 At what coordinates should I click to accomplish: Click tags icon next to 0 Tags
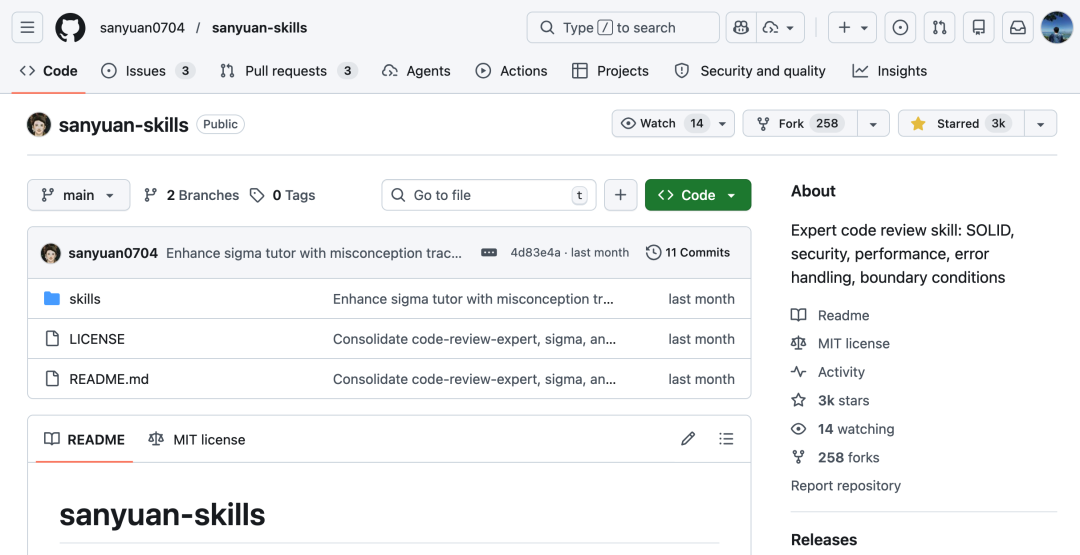pos(257,196)
